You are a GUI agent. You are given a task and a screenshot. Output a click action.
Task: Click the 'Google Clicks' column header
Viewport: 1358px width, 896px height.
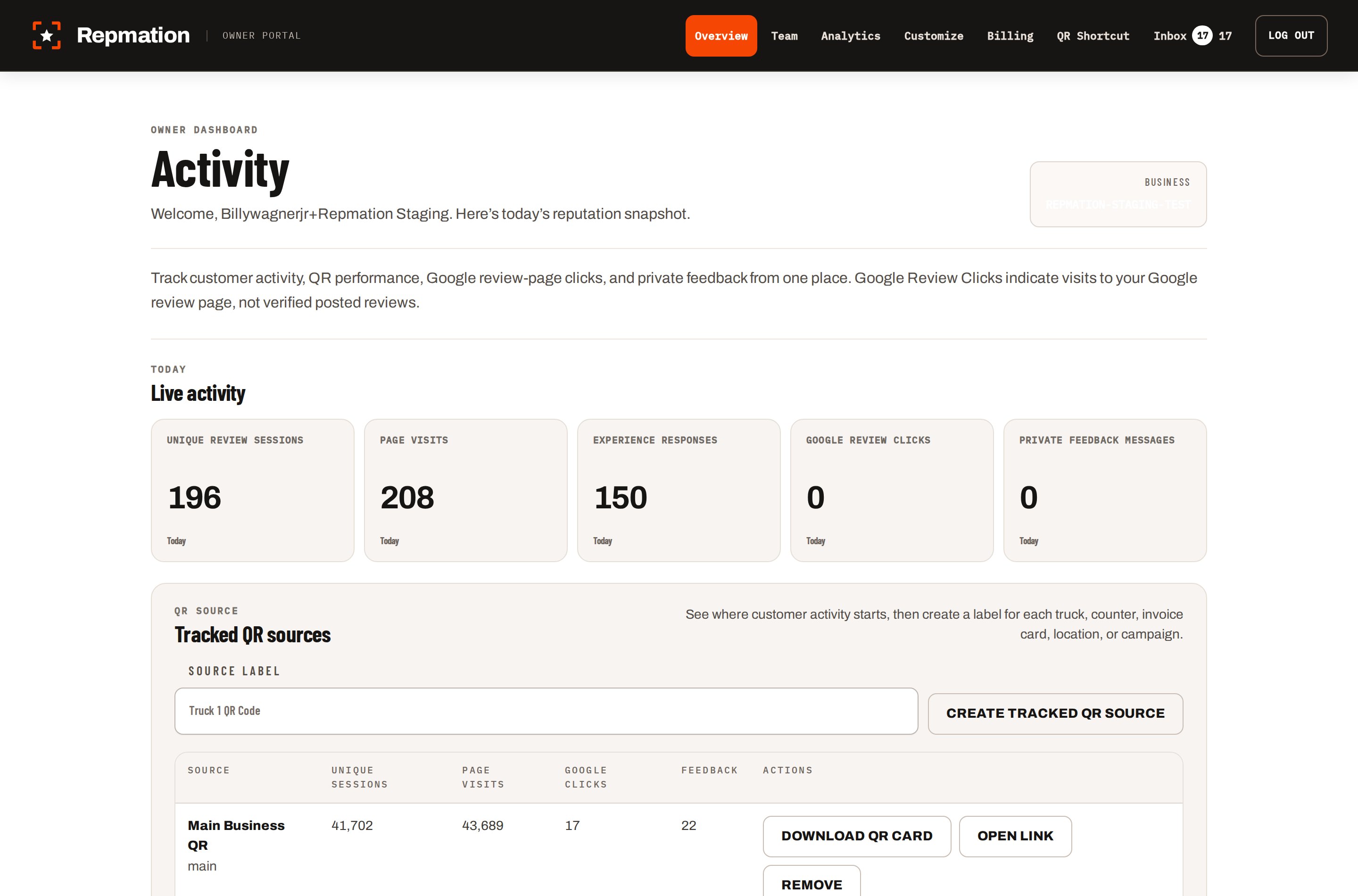tap(586, 777)
